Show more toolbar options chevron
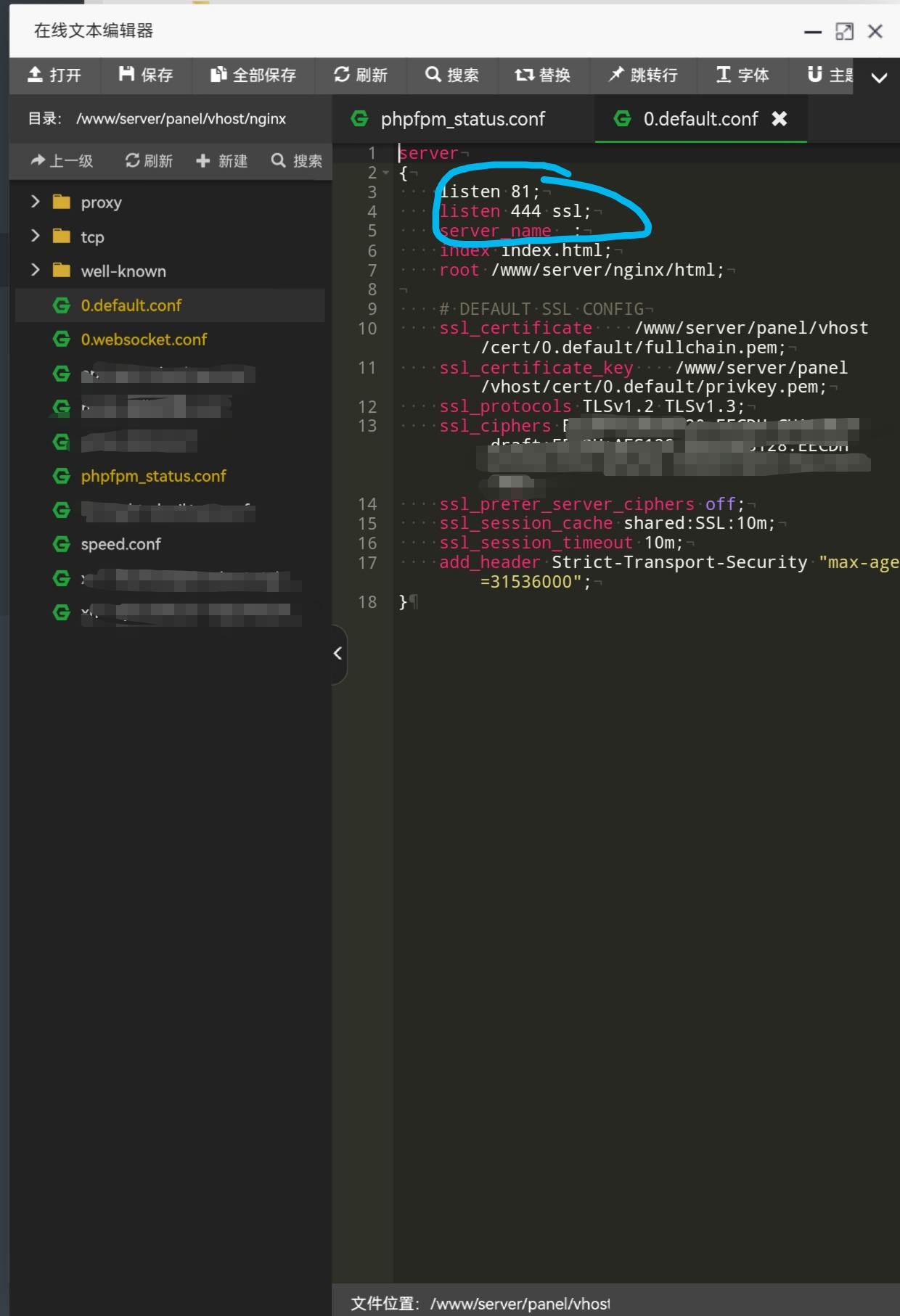Viewport: 900px width, 1316px height. [879, 78]
